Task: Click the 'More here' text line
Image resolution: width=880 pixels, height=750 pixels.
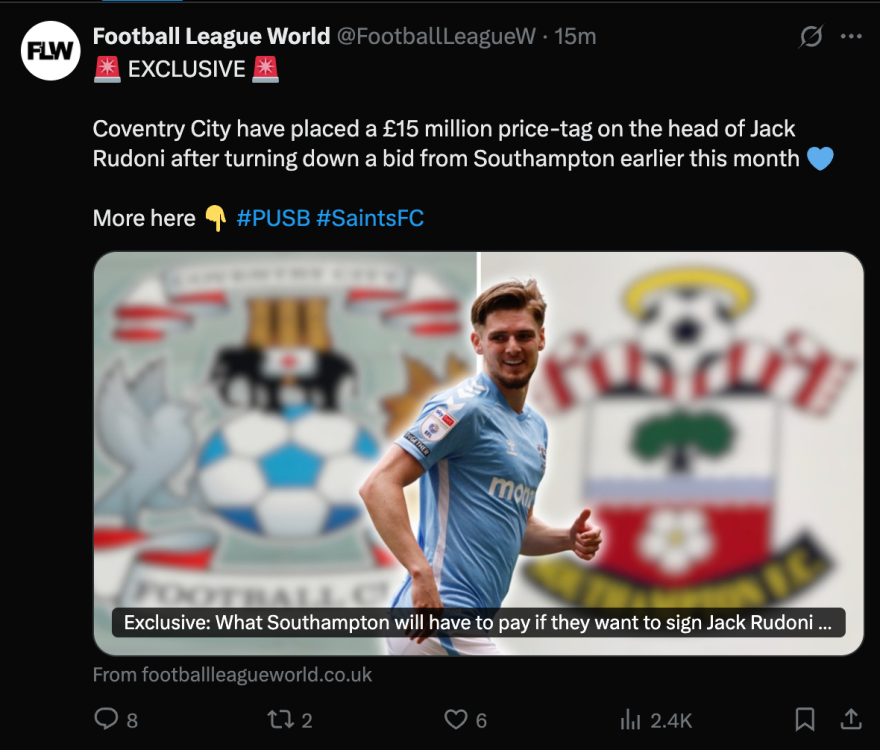Action: click(144, 218)
